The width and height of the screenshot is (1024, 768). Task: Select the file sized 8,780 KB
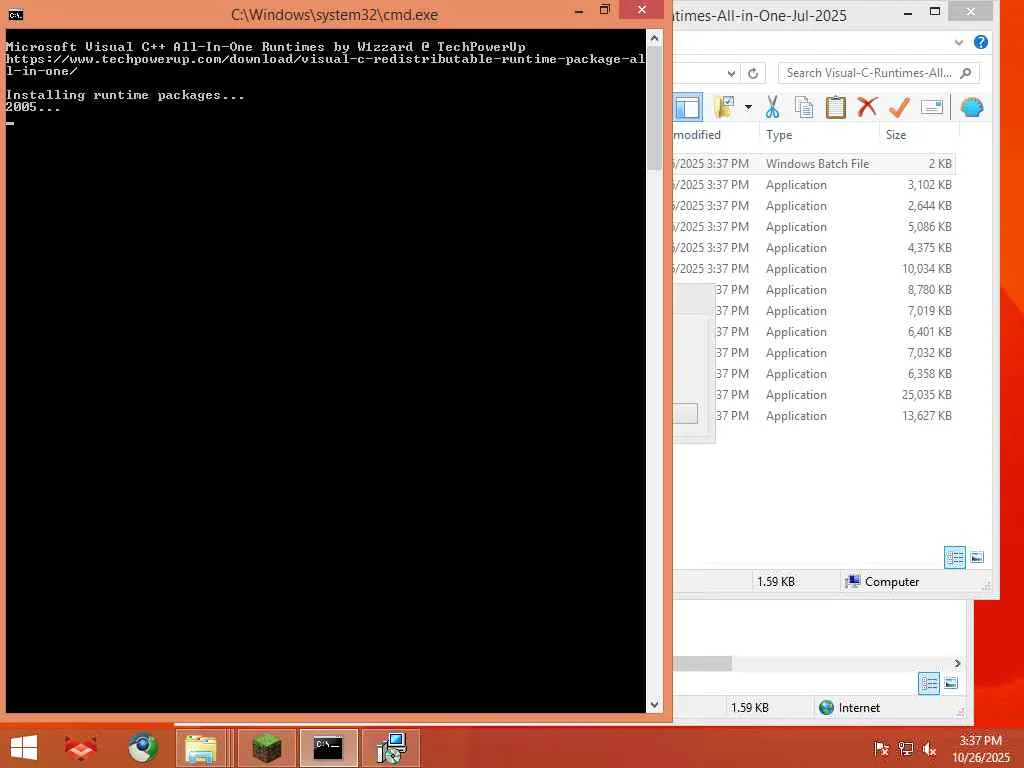coord(835,289)
